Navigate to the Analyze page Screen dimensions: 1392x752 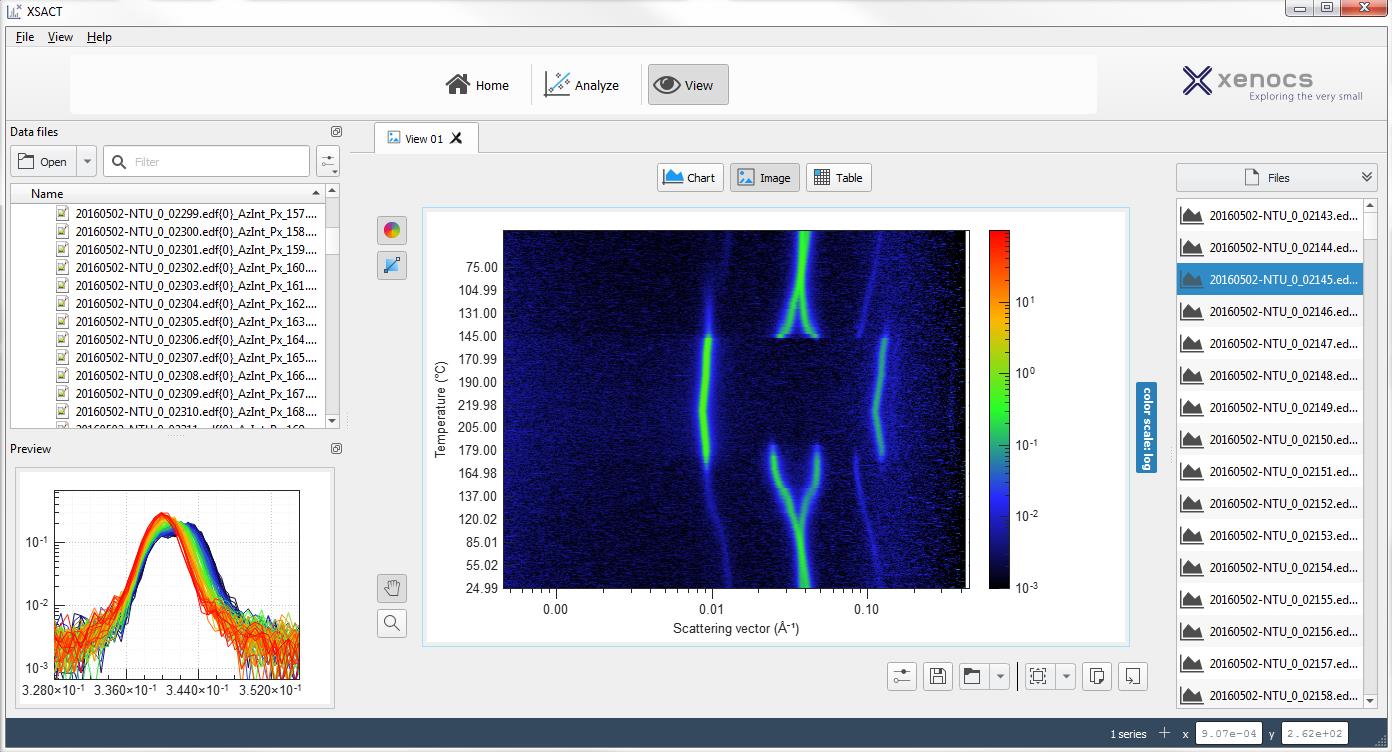(x=583, y=85)
